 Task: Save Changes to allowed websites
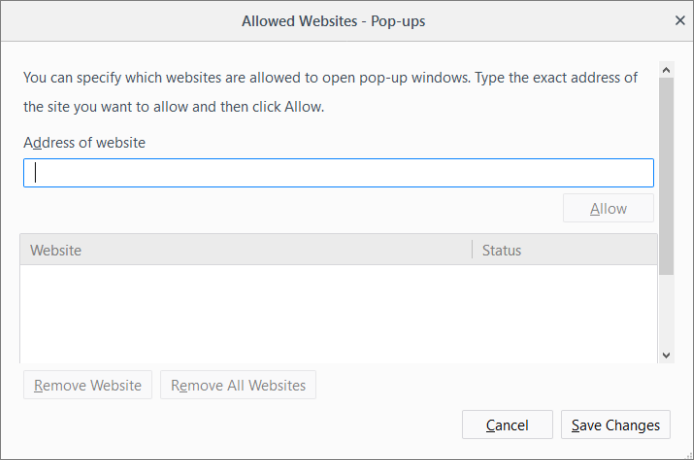[615, 425]
